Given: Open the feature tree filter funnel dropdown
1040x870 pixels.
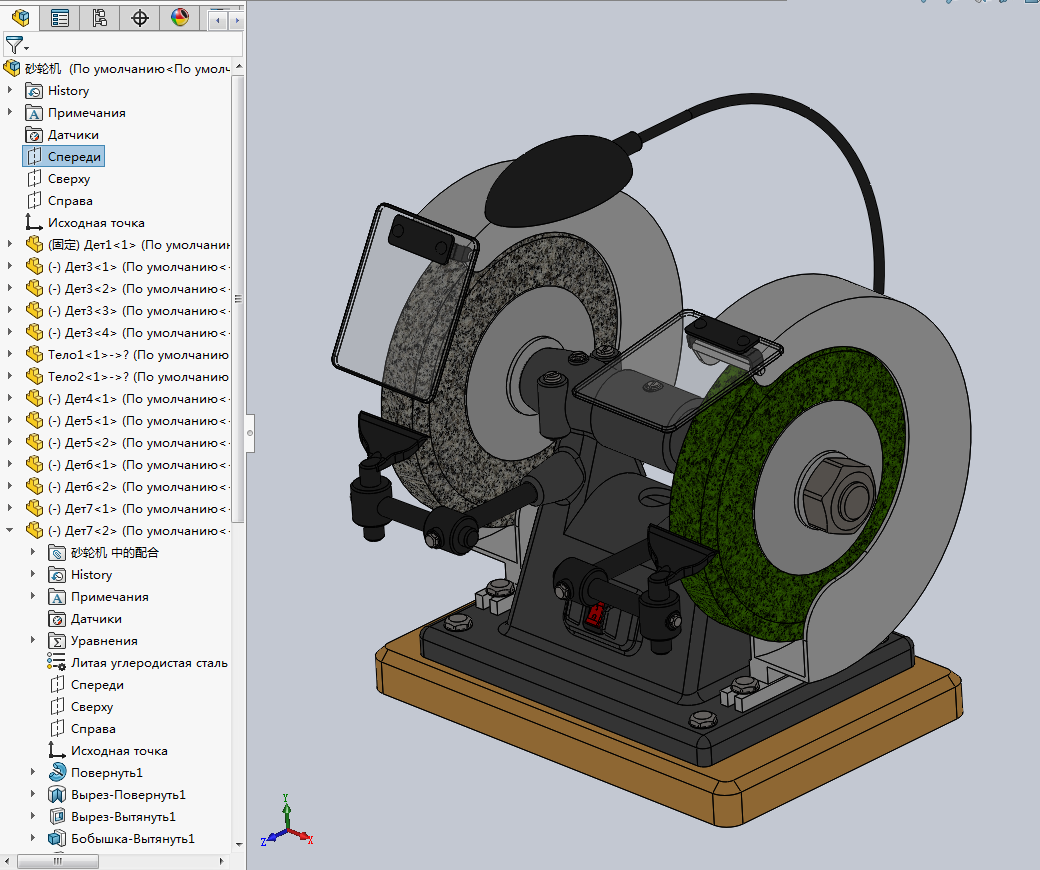Looking at the screenshot, I should pos(17,45).
